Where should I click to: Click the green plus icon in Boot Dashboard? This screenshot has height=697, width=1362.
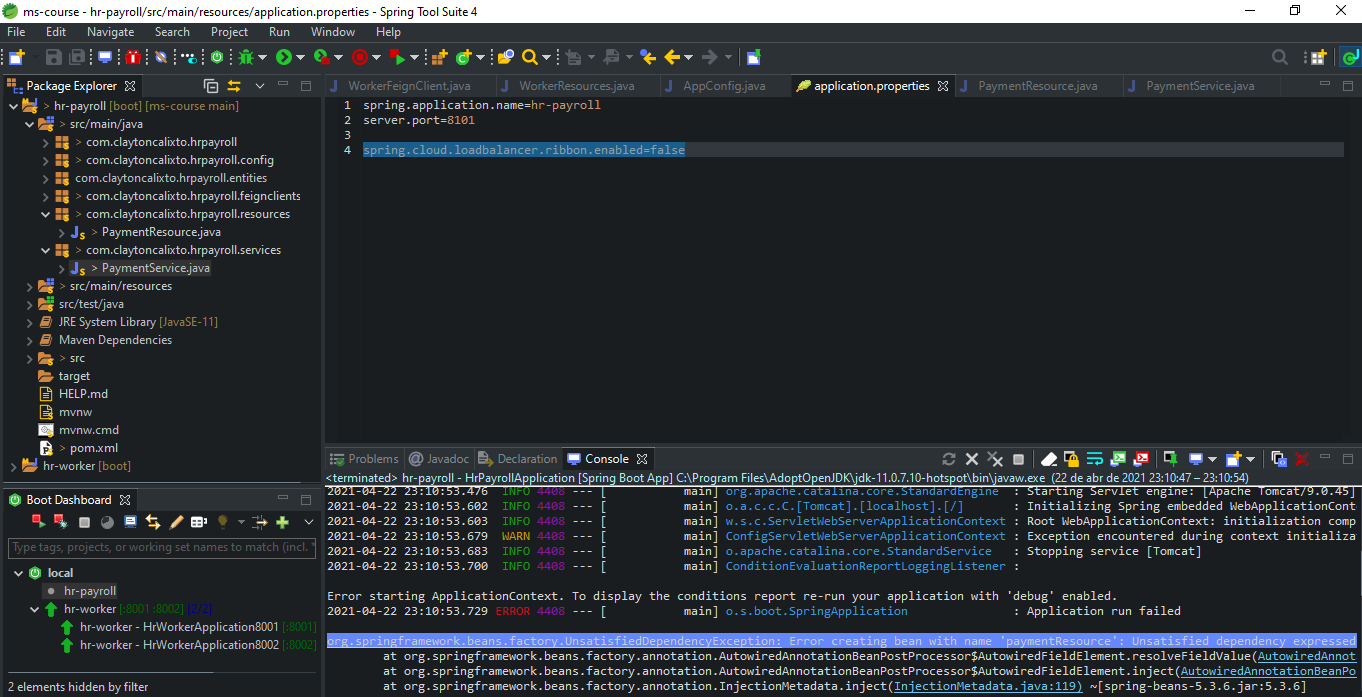coord(283,522)
